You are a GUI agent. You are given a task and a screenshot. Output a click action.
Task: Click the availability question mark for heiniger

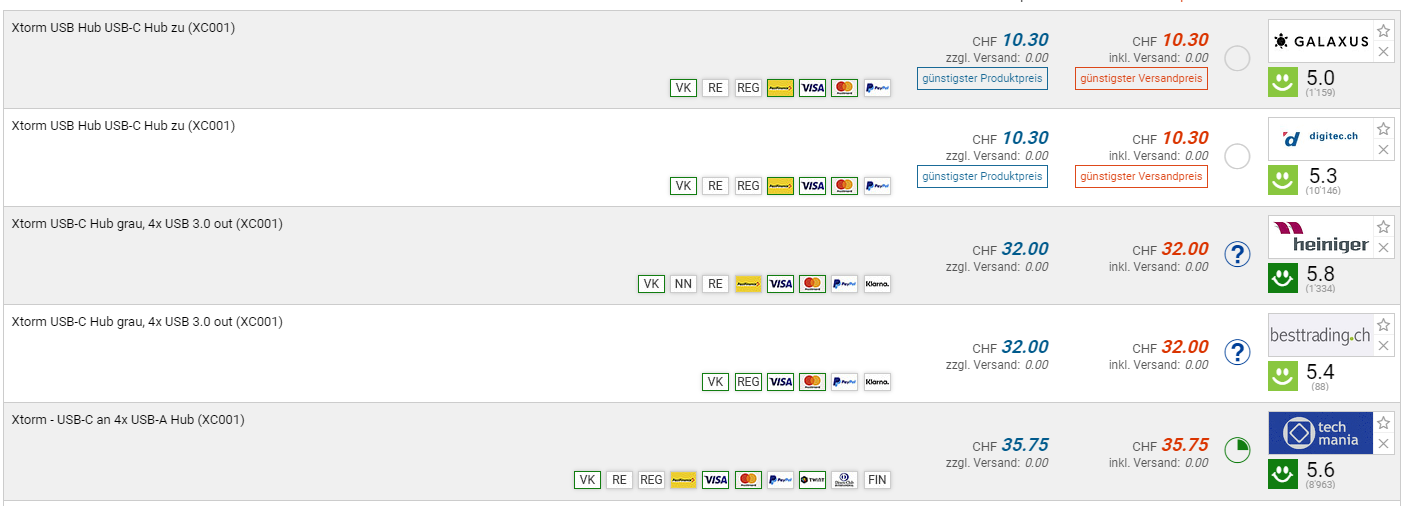click(x=1237, y=255)
